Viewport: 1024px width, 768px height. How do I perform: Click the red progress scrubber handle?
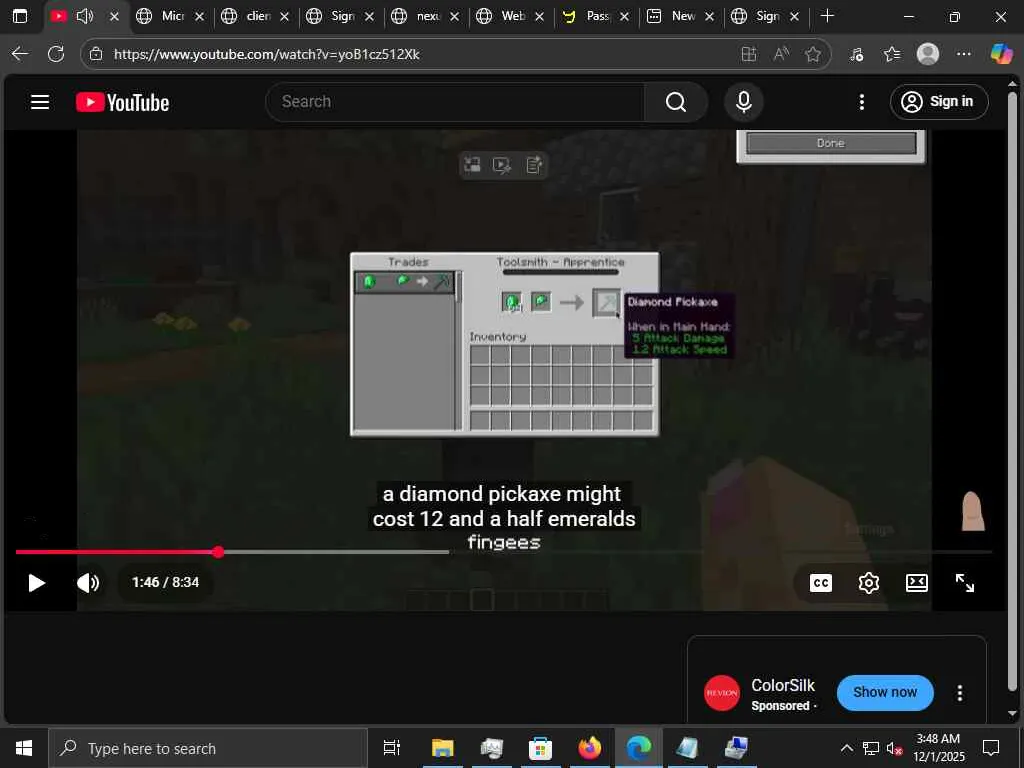[218, 552]
